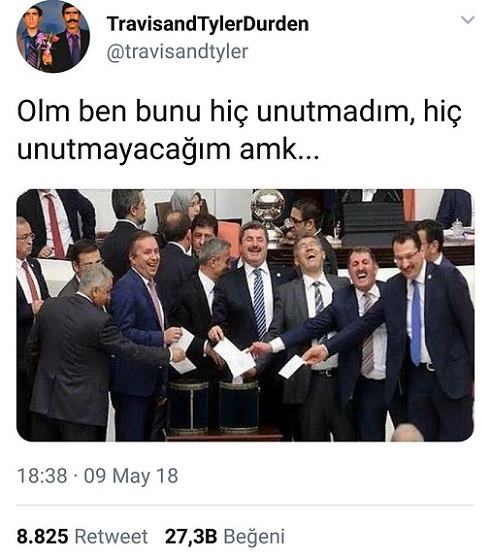
Task: Tap the white envelope in the photo's center
Action: tap(235, 357)
